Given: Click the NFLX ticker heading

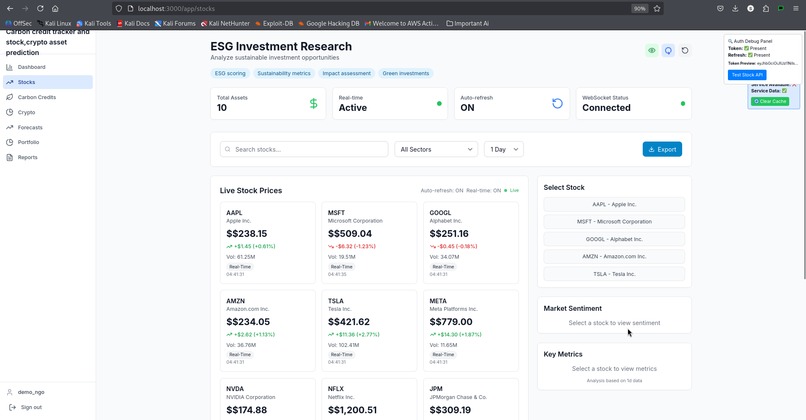Looking at the screenshot, I should tap(336, 389).
